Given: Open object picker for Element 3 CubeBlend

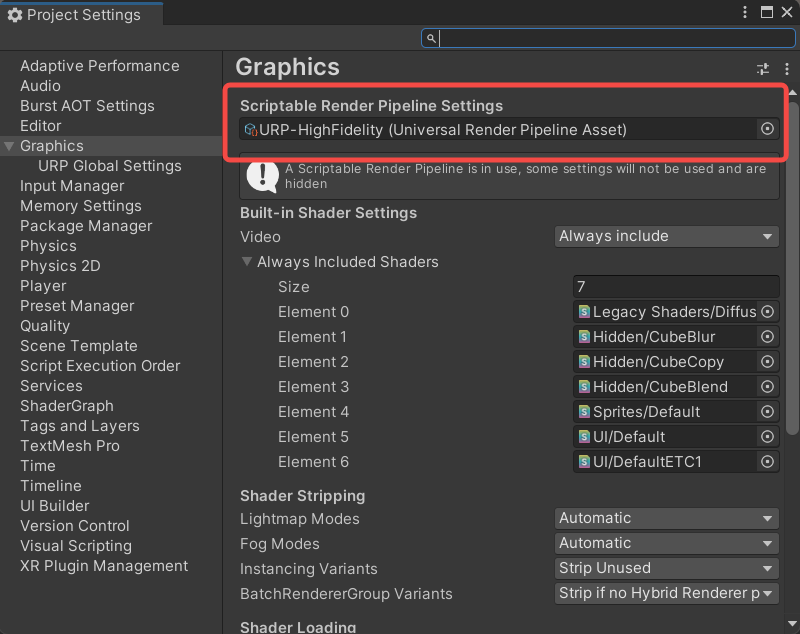Looking at the screenshot, I should pos(768,387).
